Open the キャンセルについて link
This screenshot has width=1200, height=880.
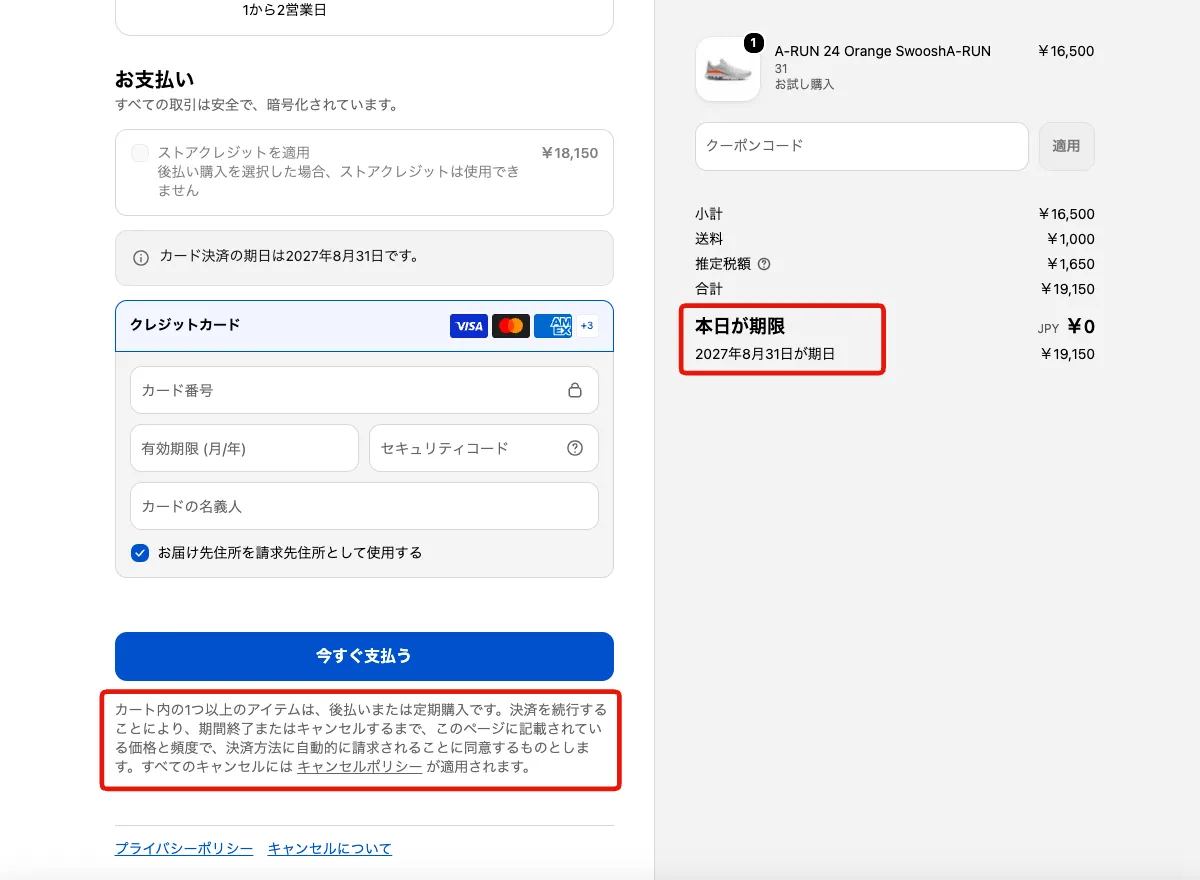tap(329, 848)
